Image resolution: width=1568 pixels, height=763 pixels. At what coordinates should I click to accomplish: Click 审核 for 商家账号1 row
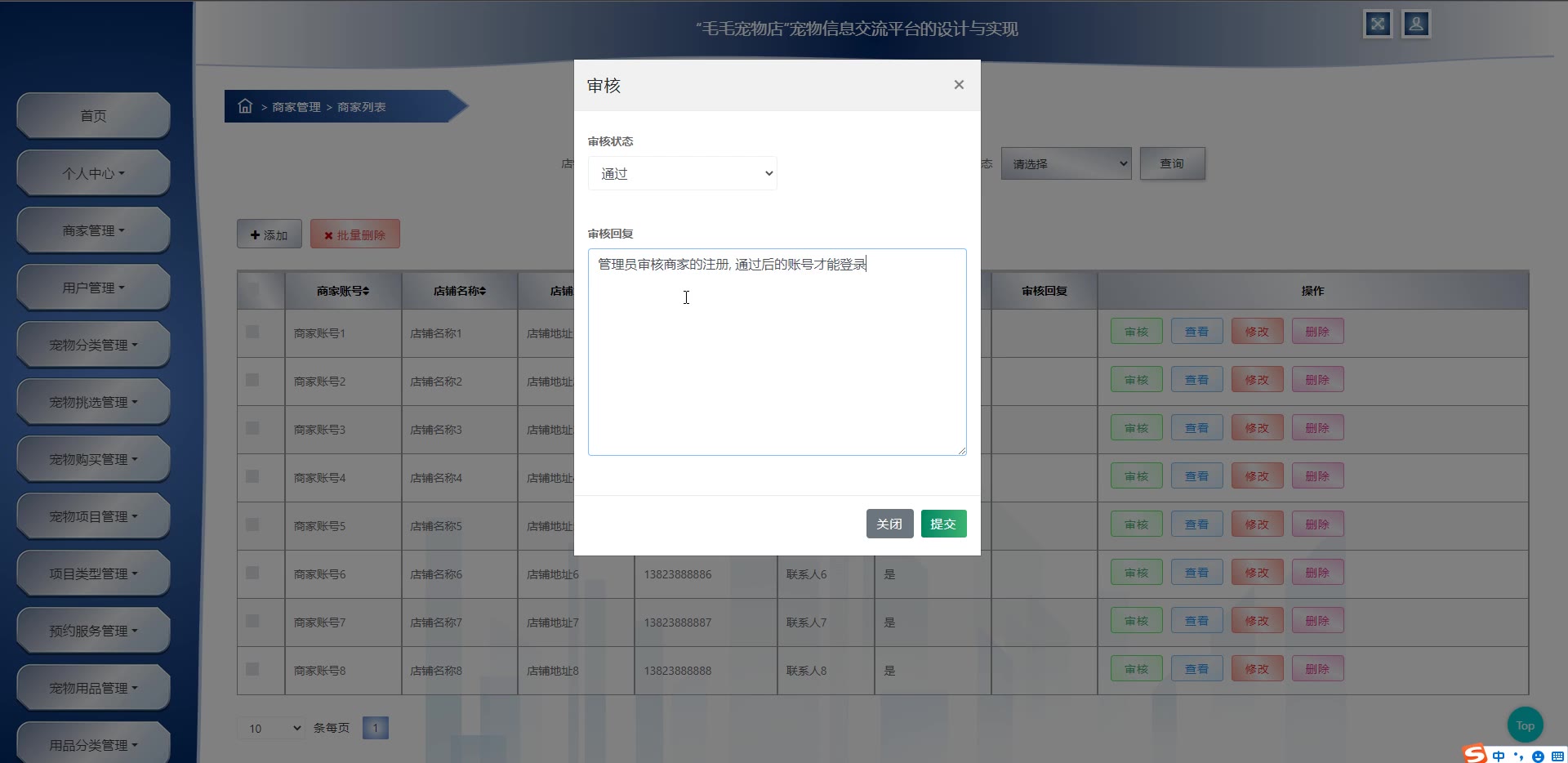click(x=1136, y=332)
